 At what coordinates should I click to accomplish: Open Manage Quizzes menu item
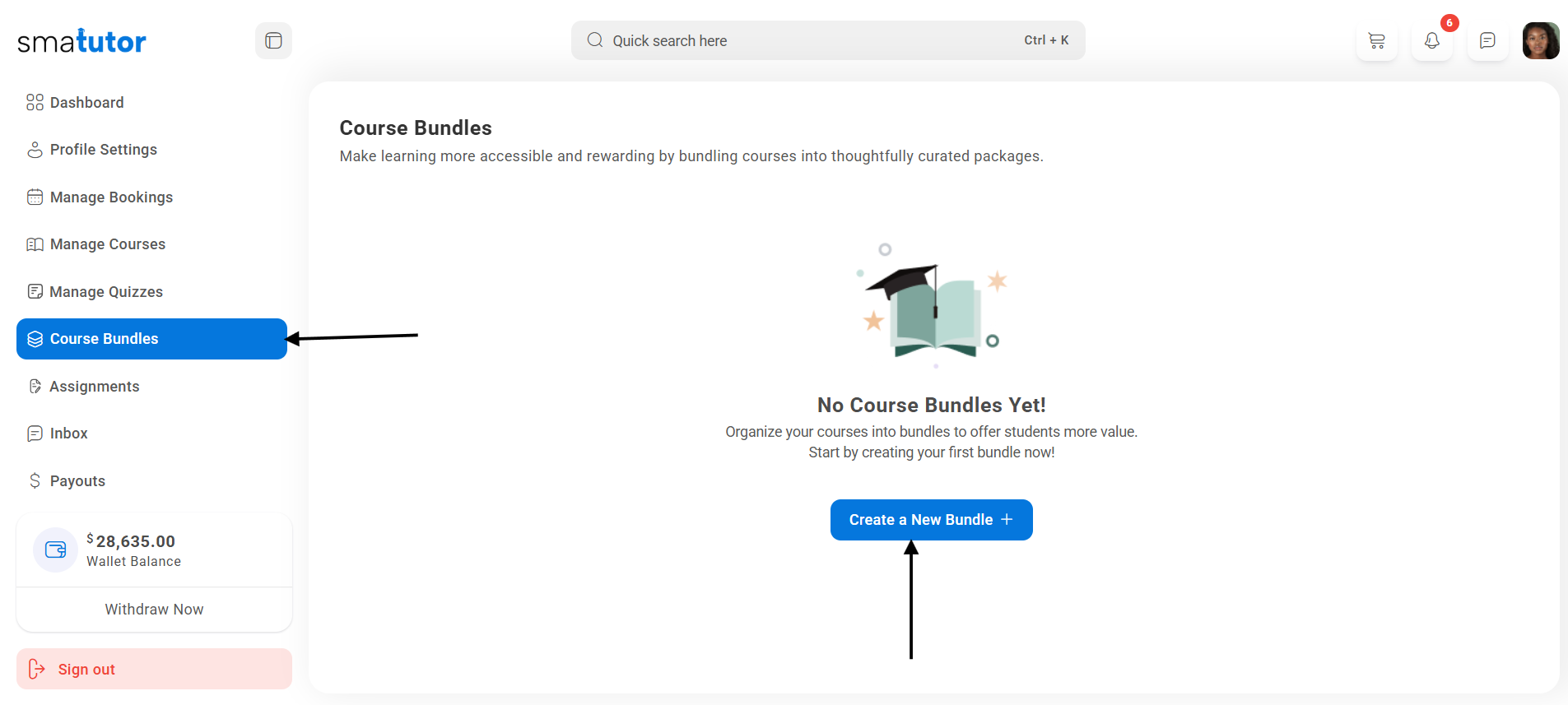pos(106,292)
